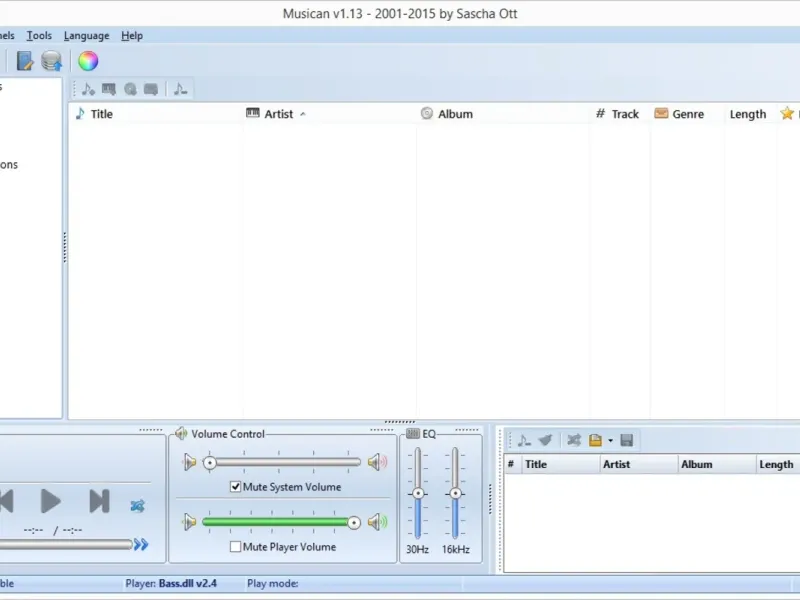
Task: Click the add genre toolbar icon
Action: [151, 89]
